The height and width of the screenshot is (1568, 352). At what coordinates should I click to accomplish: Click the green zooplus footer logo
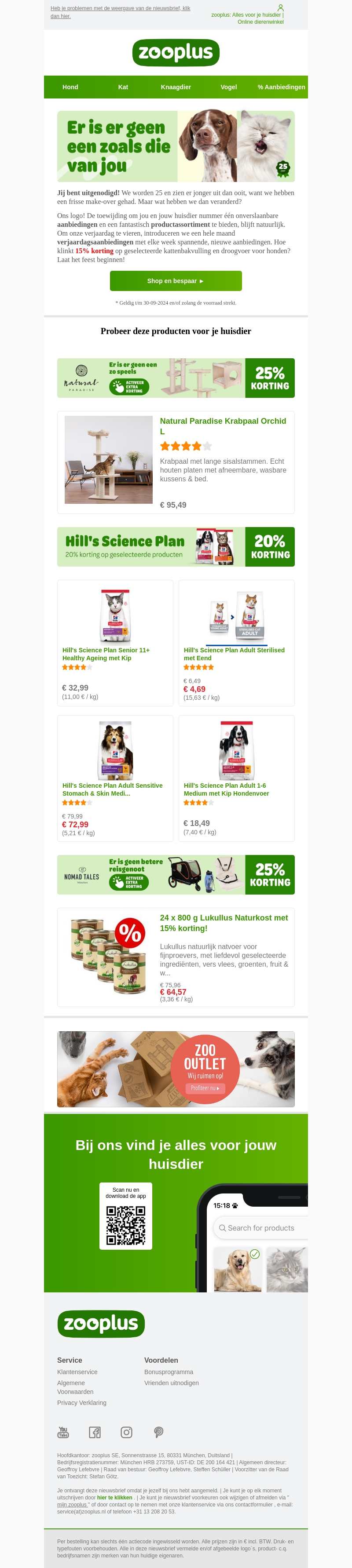point(101,1324)
